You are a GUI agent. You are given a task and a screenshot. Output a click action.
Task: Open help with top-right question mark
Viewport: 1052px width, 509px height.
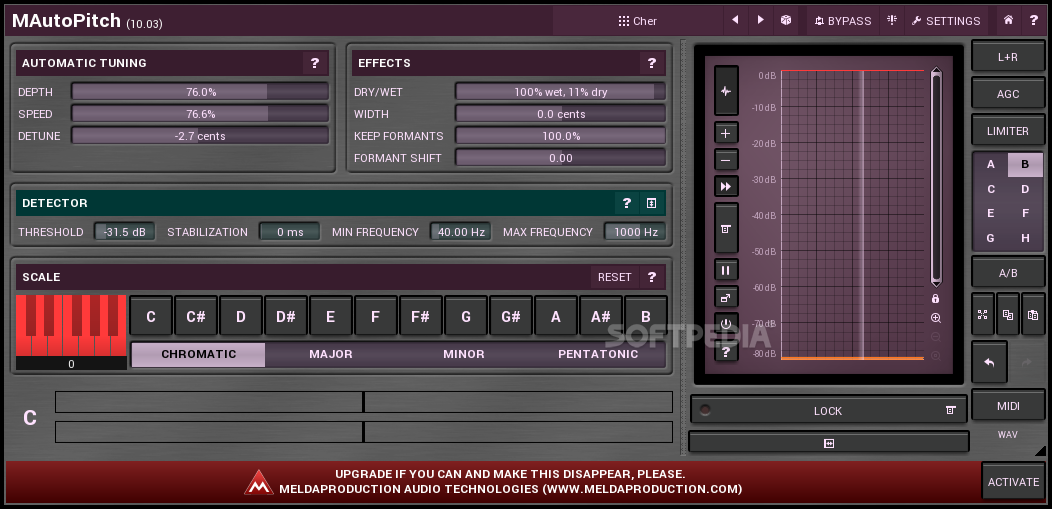click(x=1034, y=21)
